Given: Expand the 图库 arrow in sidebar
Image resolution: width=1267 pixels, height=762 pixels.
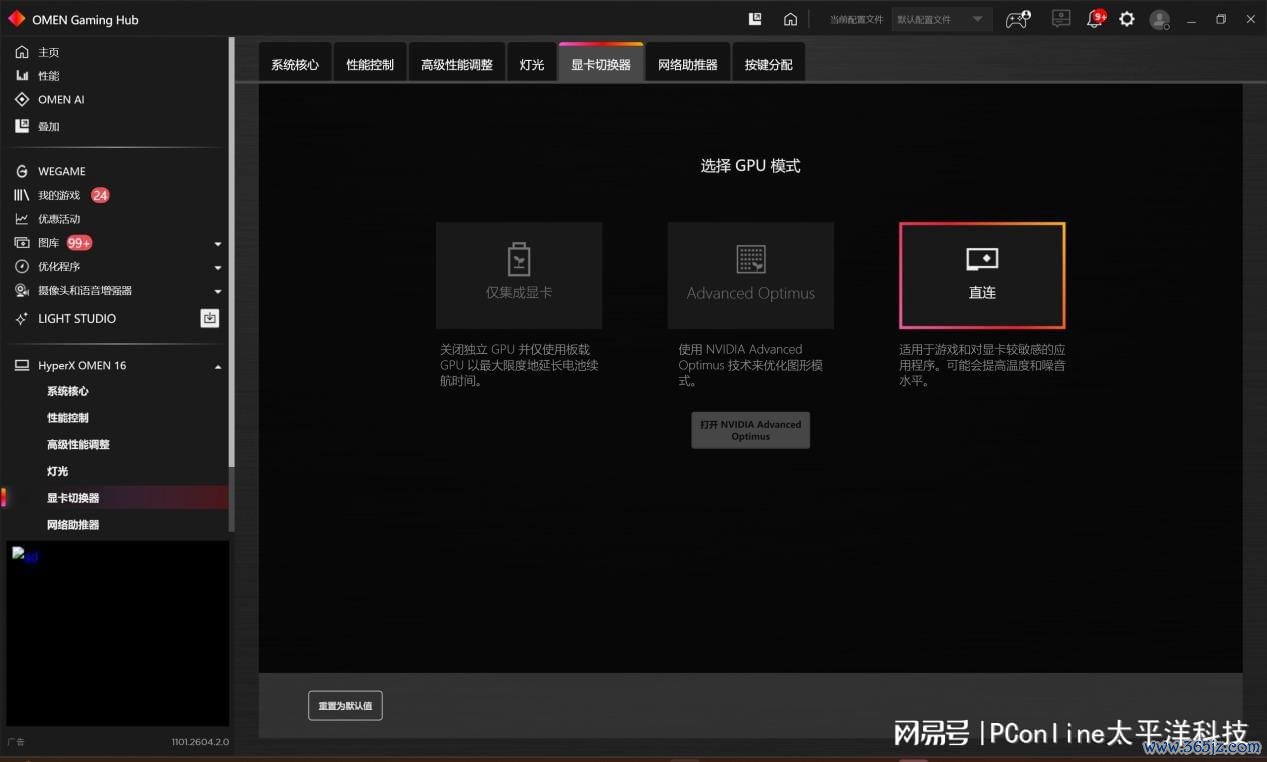Looking at the screenshot, I should [x=218, y=244].
